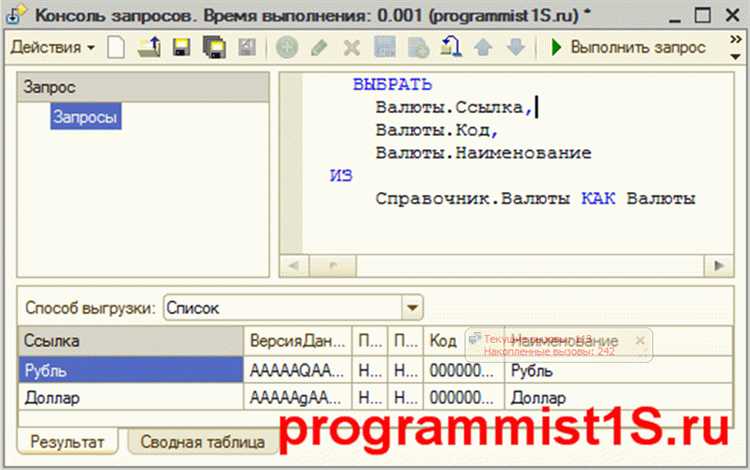Click Справочник.Валюты КАК Валюты line

click(535, 198)
